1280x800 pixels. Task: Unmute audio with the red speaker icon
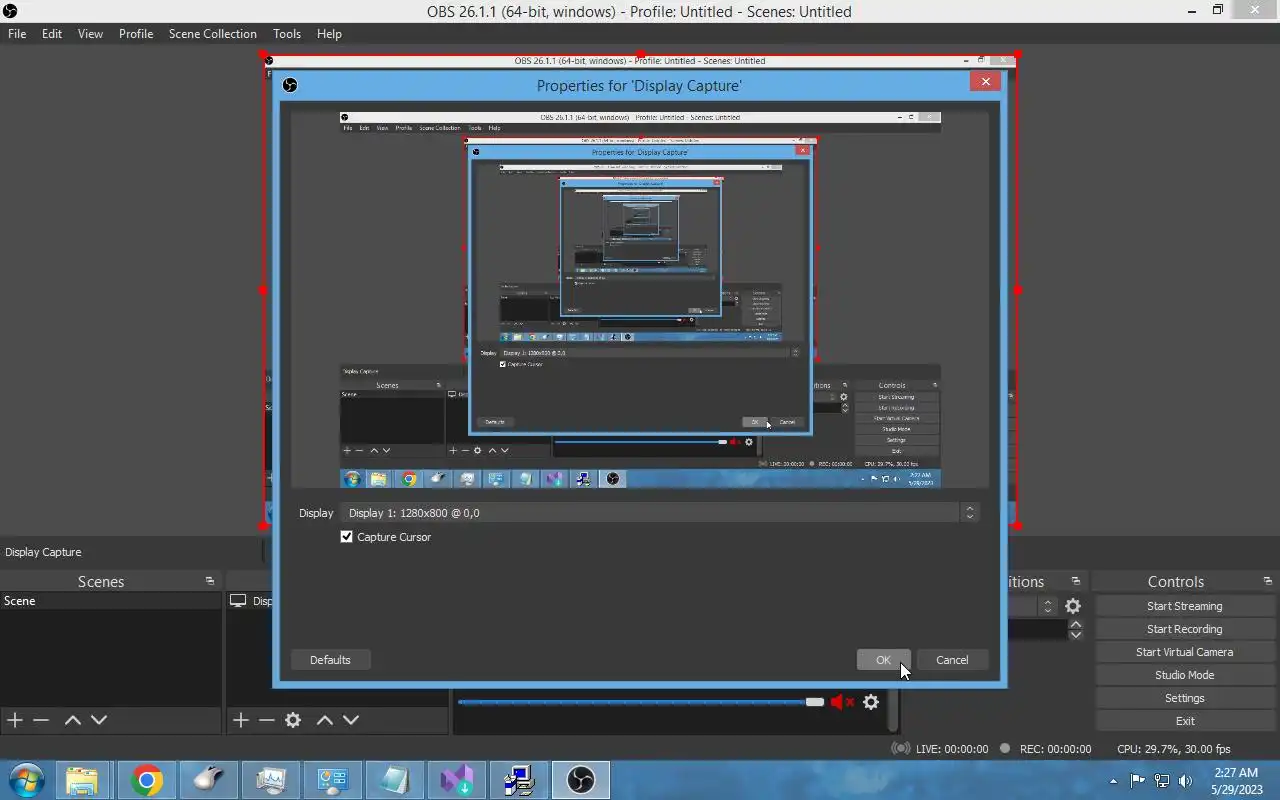point(842,702)
